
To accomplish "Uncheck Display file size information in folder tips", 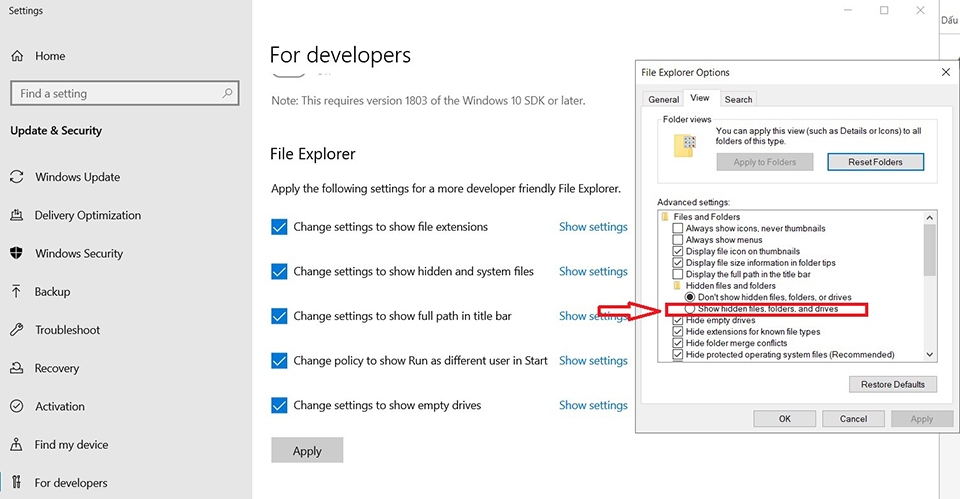I will point(678,263).
